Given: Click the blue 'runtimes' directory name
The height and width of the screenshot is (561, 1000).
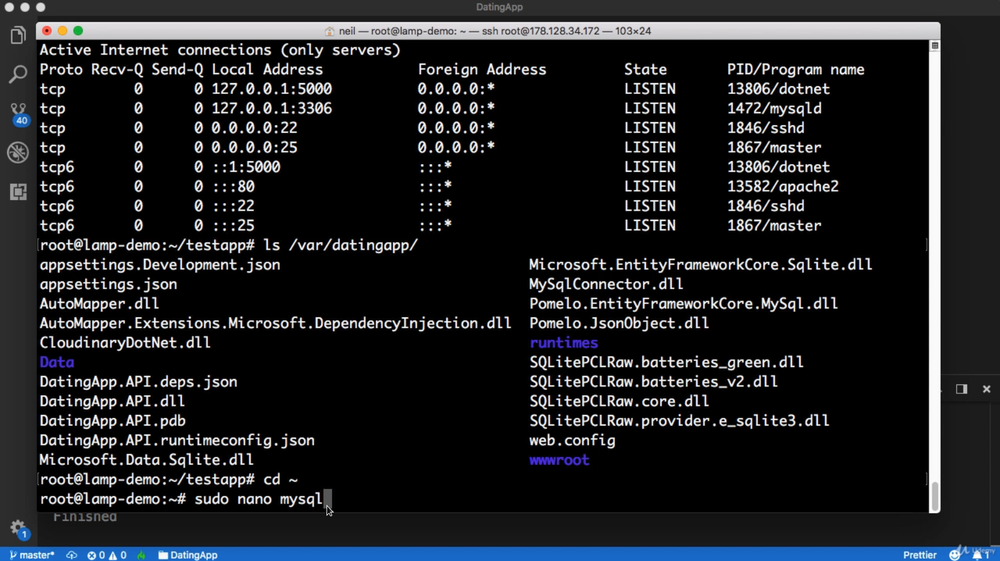Looking at the screenshot, I should [564, 343].
